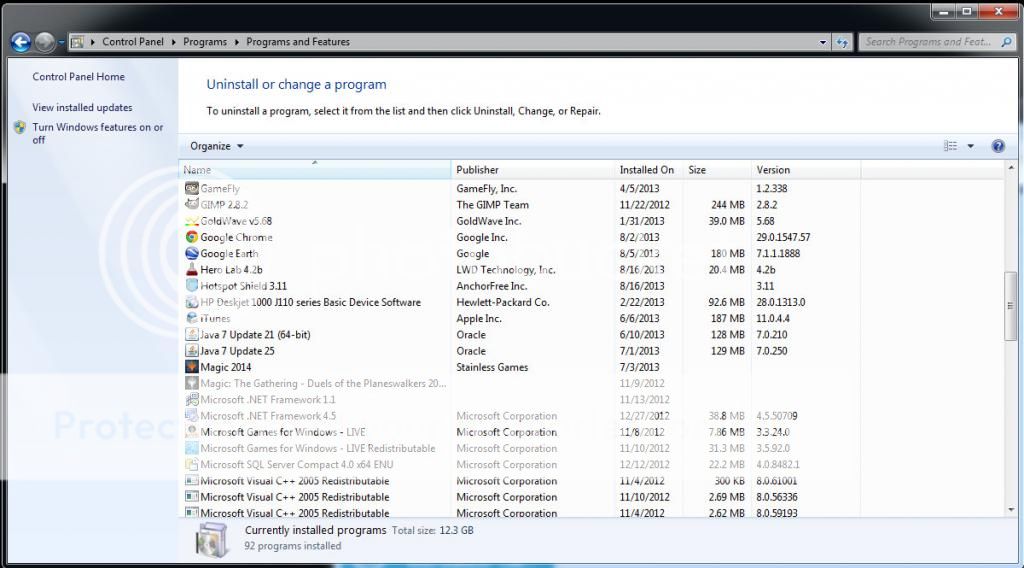Screen dimensions: 1024x568
Task: Sort list by Name column header
Action: pos(315,170)
